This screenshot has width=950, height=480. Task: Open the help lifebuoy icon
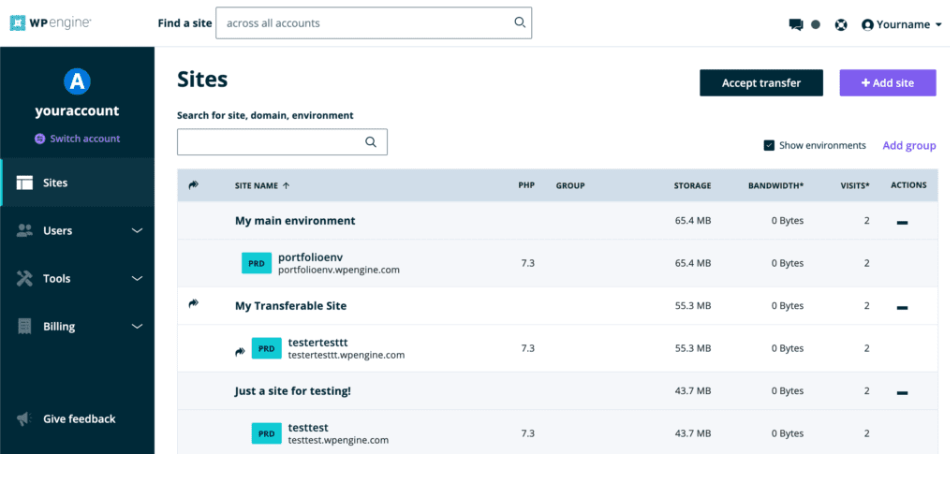point(841,25)
